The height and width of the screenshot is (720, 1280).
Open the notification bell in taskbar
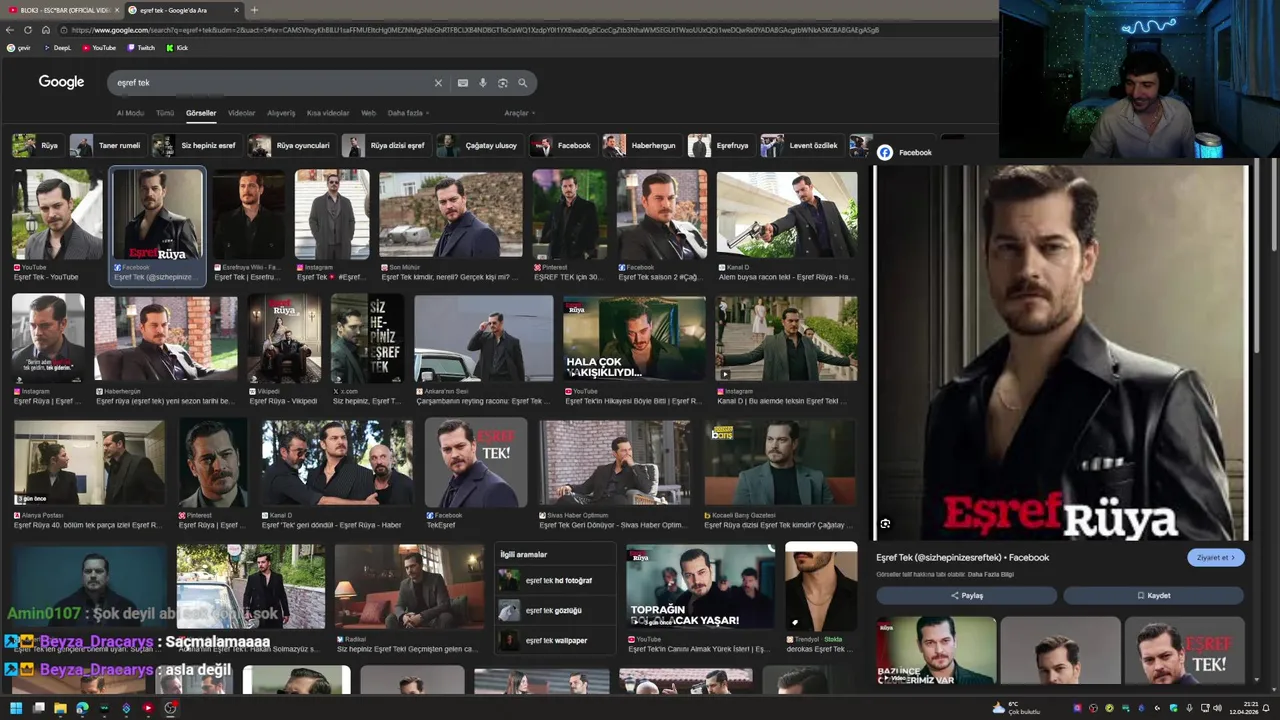(x=1267, y=708)
